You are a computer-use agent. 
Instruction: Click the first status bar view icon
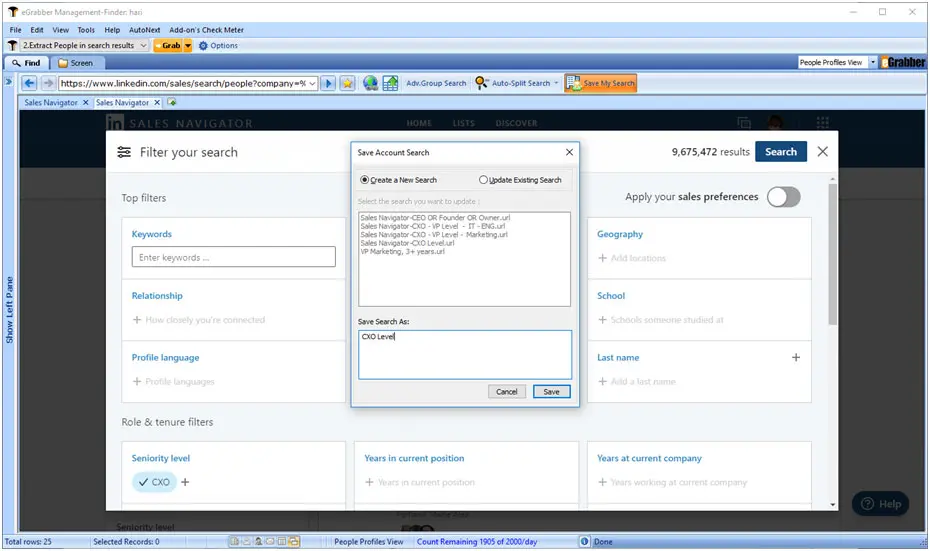234,542
